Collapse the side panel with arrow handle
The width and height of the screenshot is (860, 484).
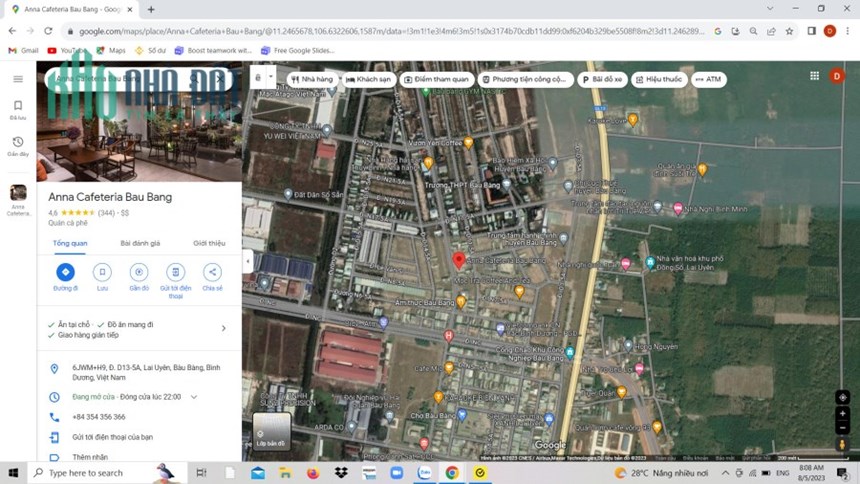[247, 261]
